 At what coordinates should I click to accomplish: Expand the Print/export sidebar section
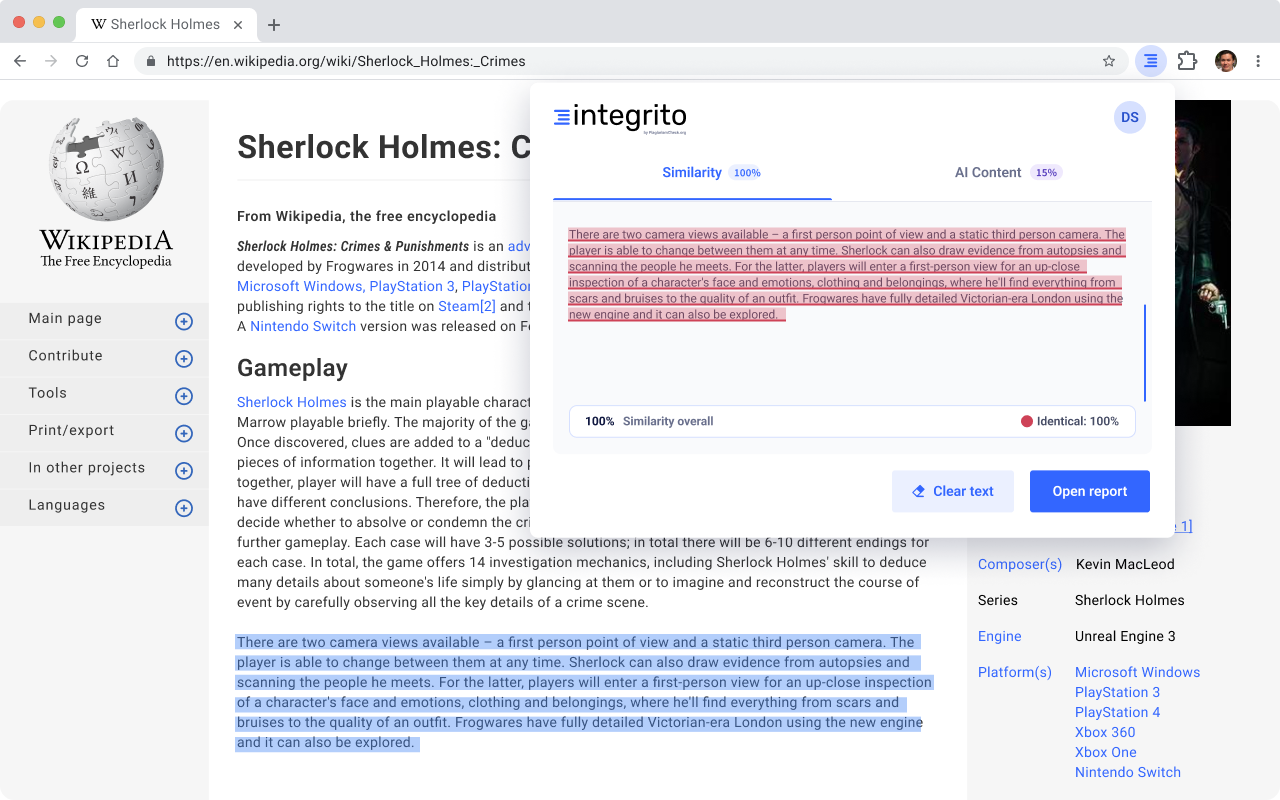coord(184,433)
